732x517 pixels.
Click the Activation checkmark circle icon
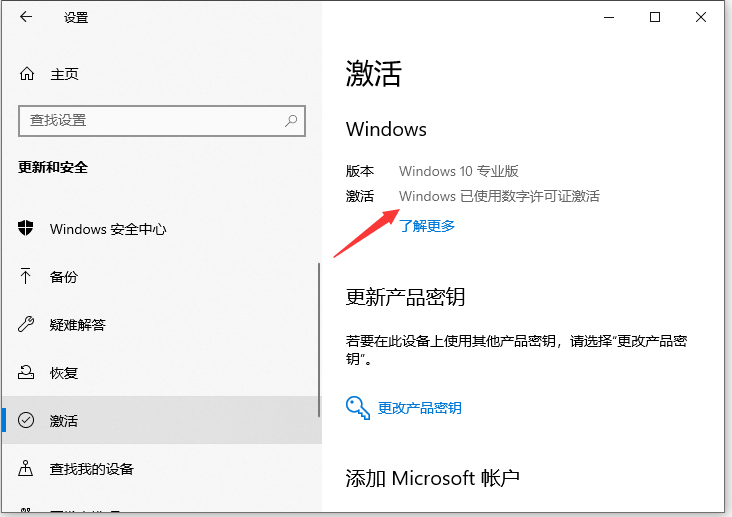(x=27, y=421)
